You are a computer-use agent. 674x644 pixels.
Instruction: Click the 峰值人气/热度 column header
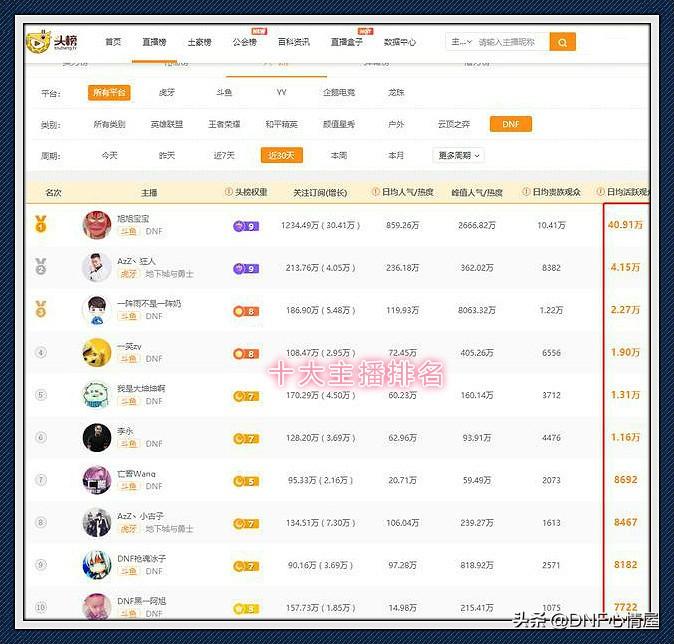(x=477, y=193)
